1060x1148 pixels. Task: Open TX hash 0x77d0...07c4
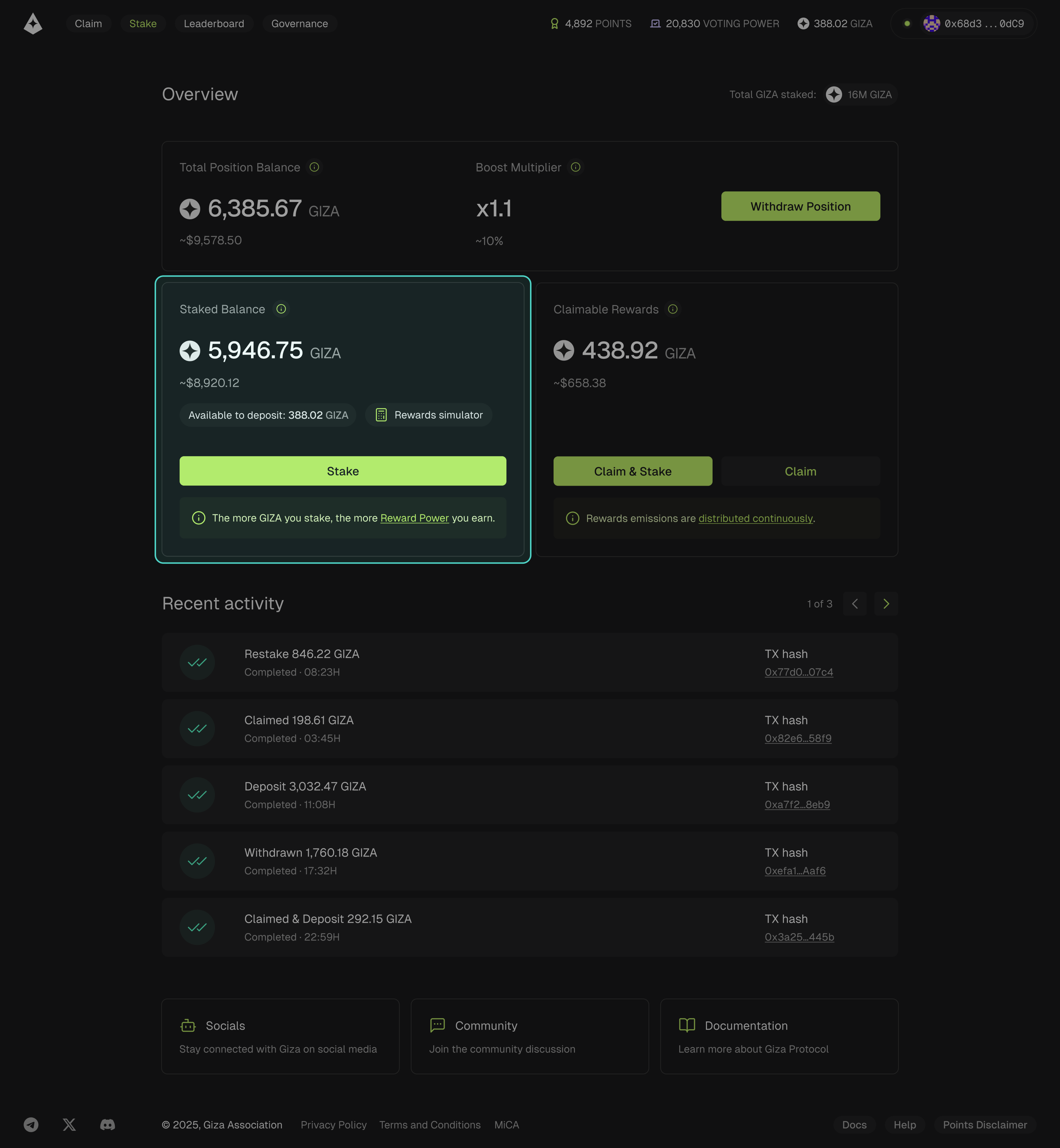pyautogui.click(x=798, y=672)
